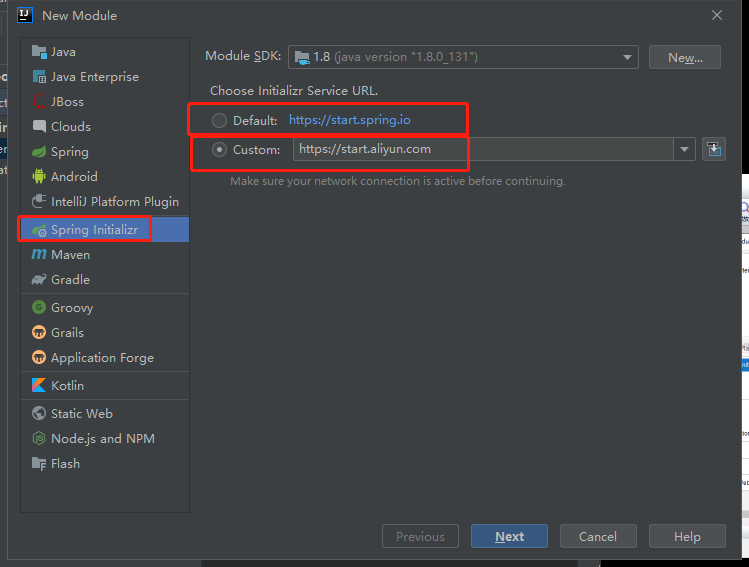Select the Node.js and NPM icon
This screenshot has width=749, height=567.
39,438
